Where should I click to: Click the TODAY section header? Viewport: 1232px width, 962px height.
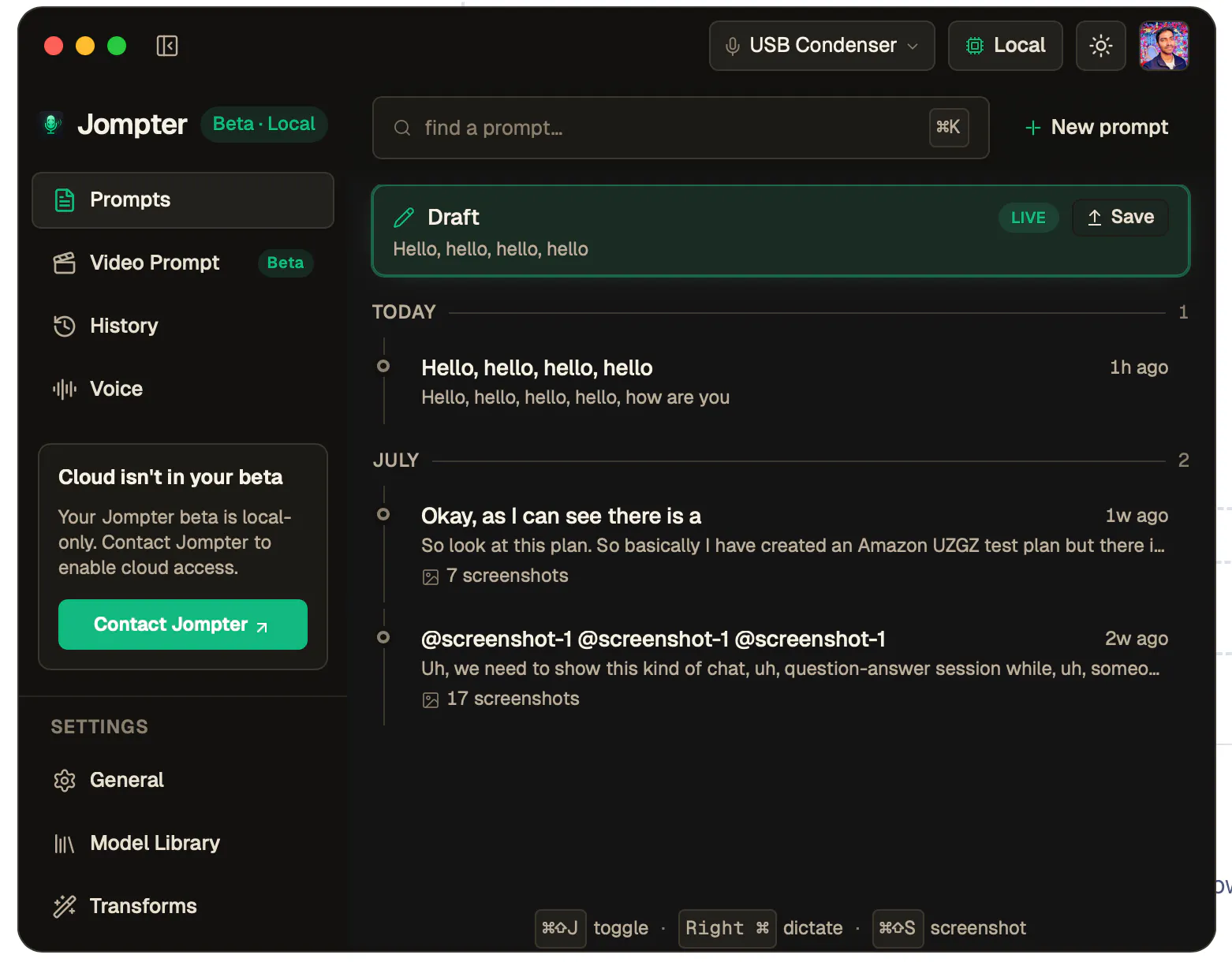tap(404, 312)
